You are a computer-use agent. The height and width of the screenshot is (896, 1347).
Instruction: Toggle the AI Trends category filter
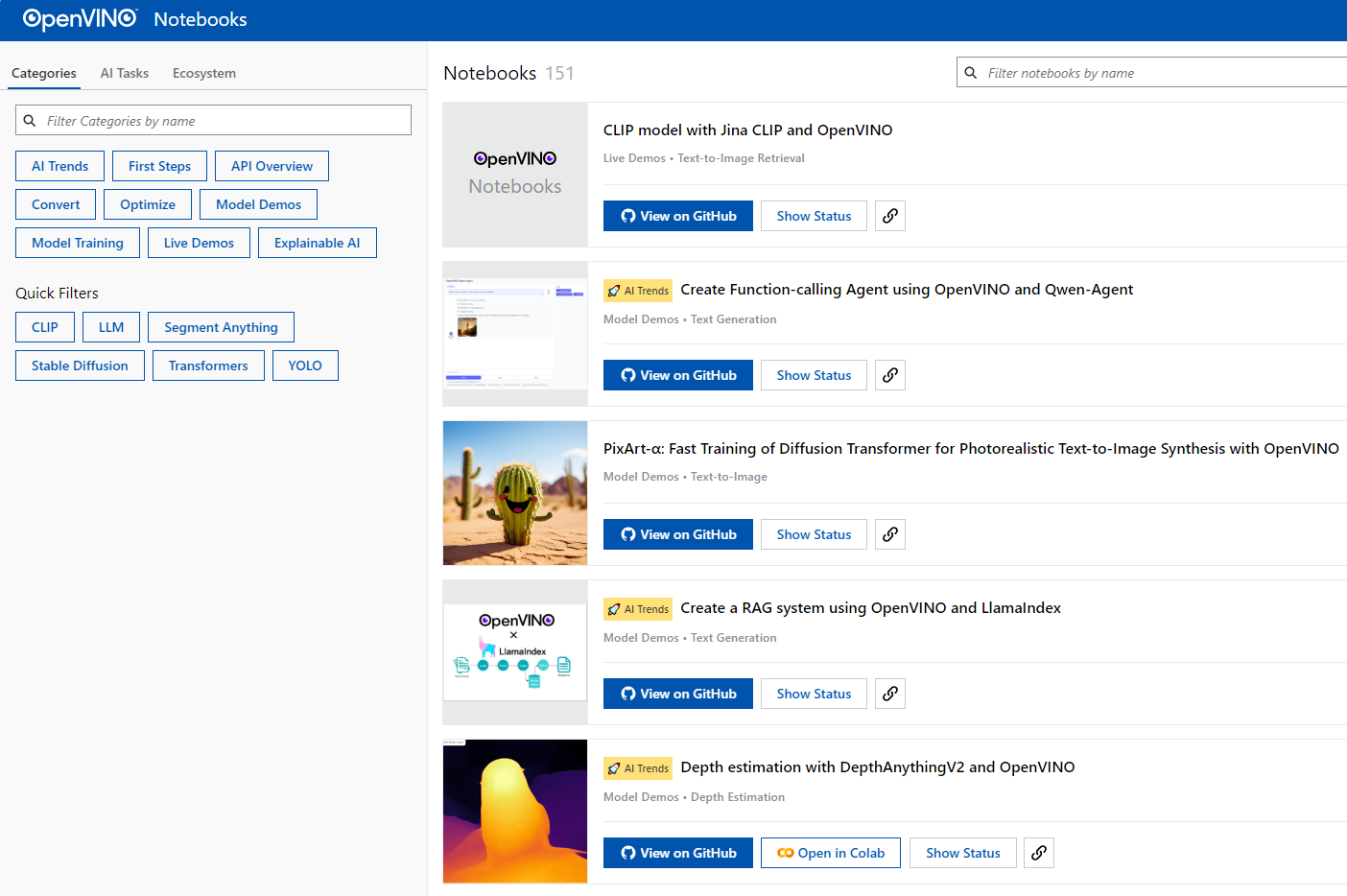click(x=59, y=166)
